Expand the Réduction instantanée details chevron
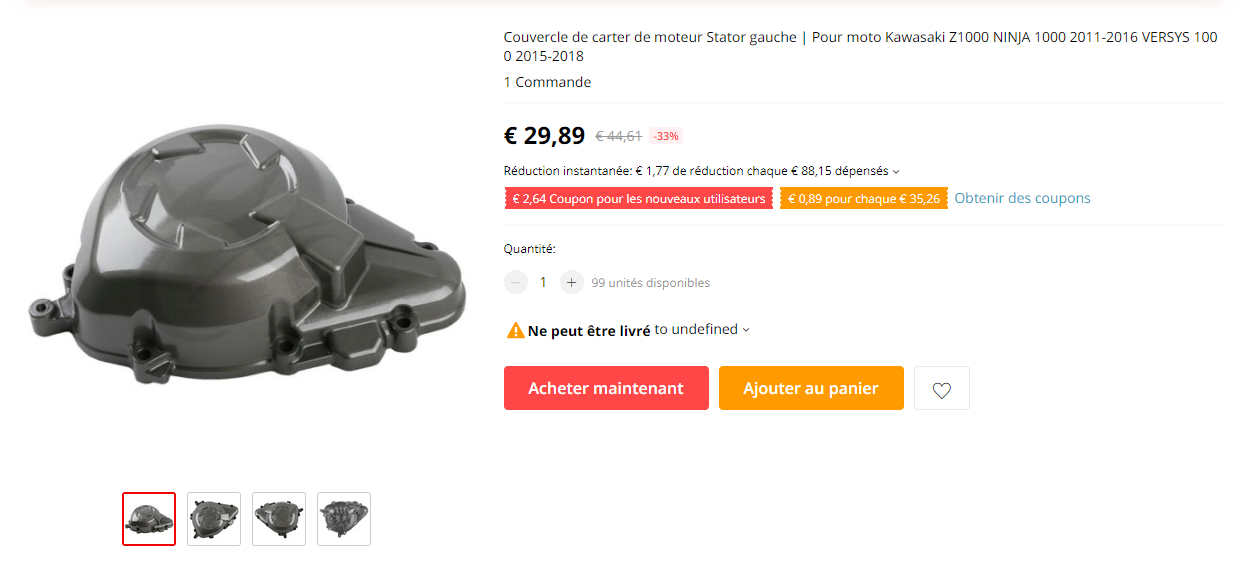The image size is (1256, 565). pos(896,172)
